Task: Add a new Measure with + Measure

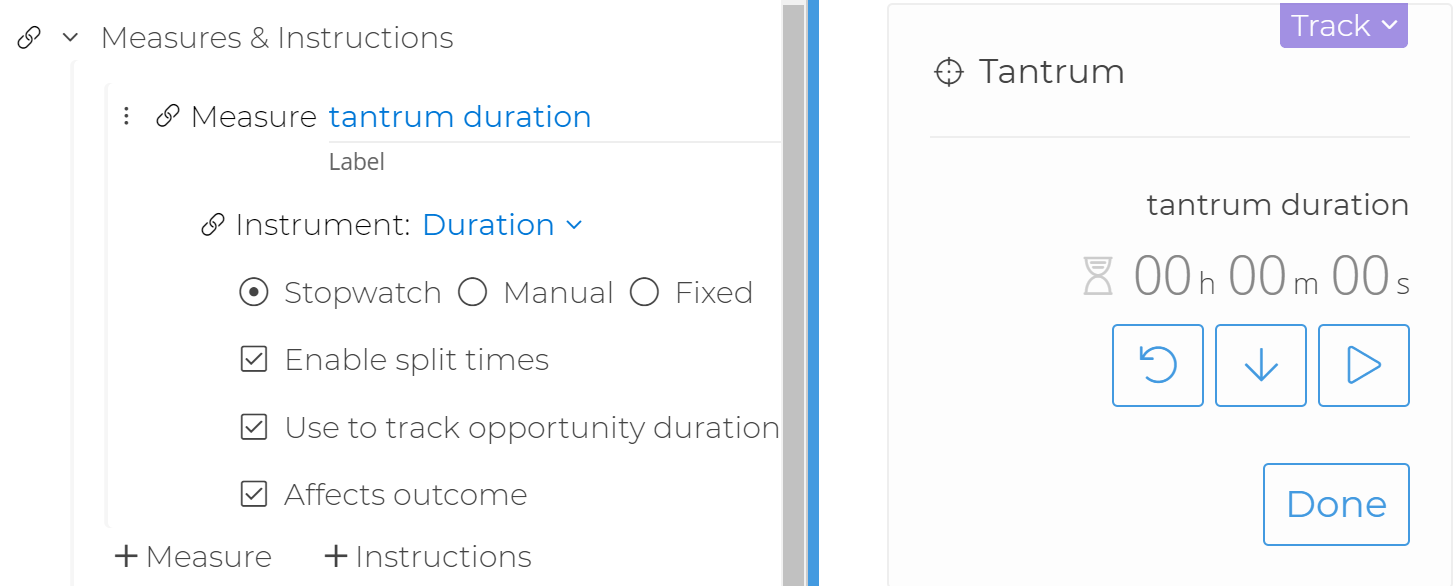Action: 192,556
